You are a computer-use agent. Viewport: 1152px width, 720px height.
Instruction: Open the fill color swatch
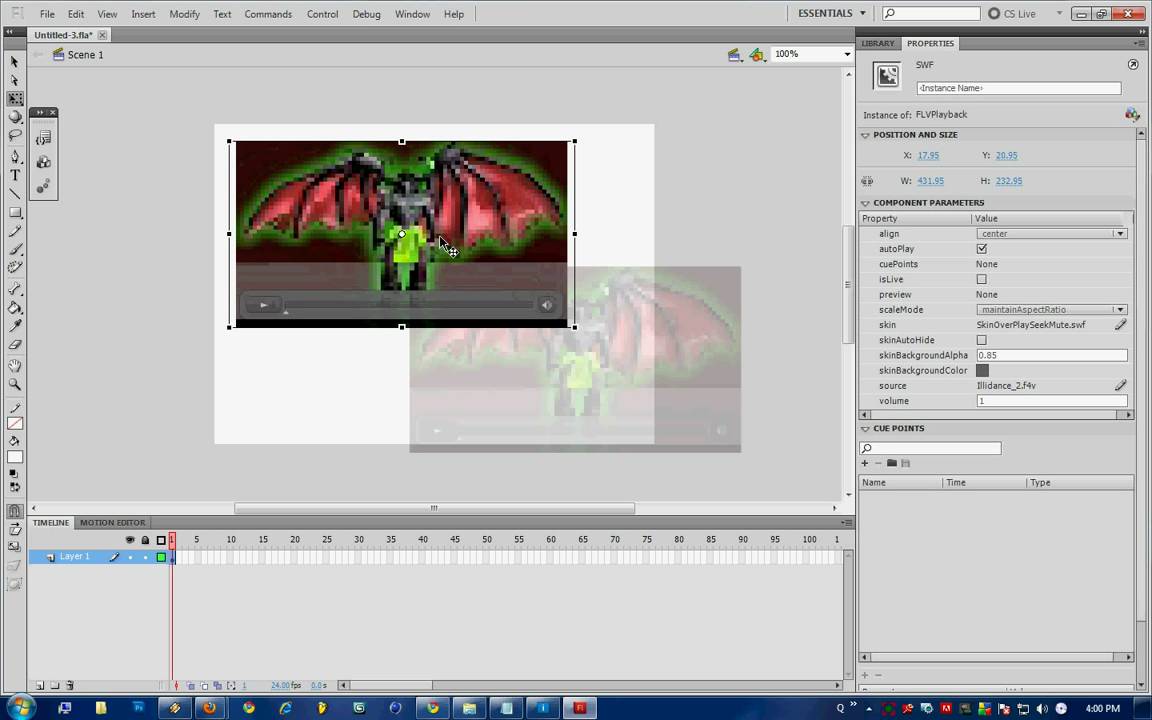coord(15,457)
